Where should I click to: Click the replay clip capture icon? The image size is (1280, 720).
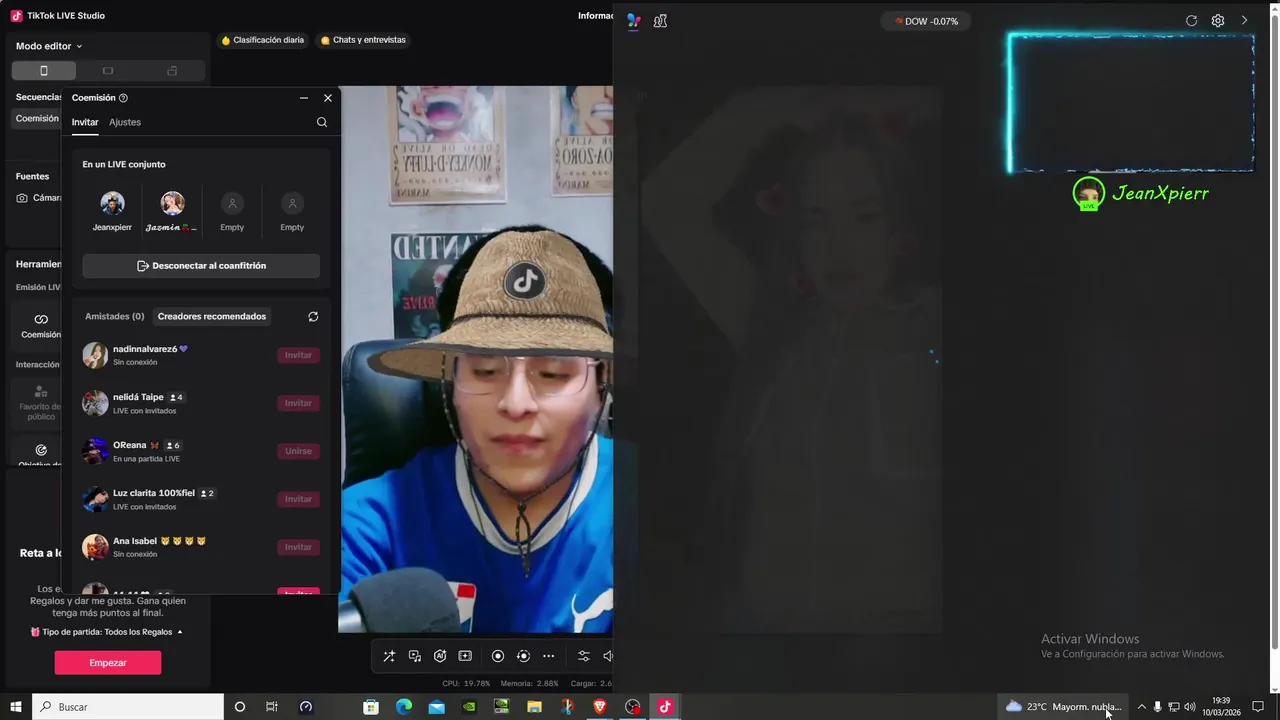point(523,656)
